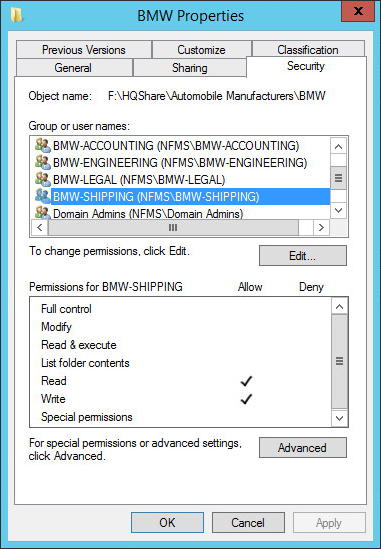Click the BMW-LEGAL group icon
The image size is (381, 549).
point(43,179)
